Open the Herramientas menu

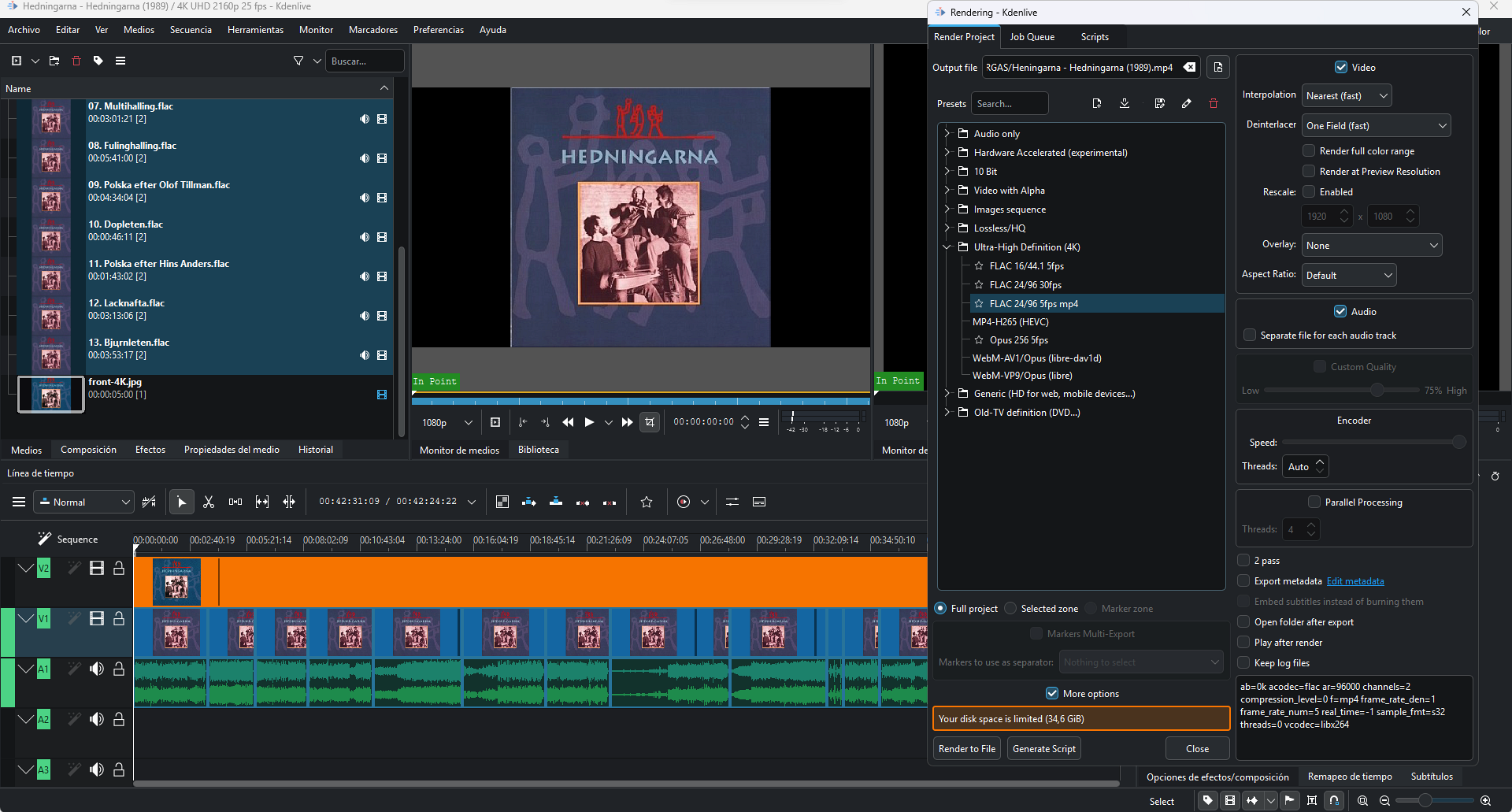point(255,30)
